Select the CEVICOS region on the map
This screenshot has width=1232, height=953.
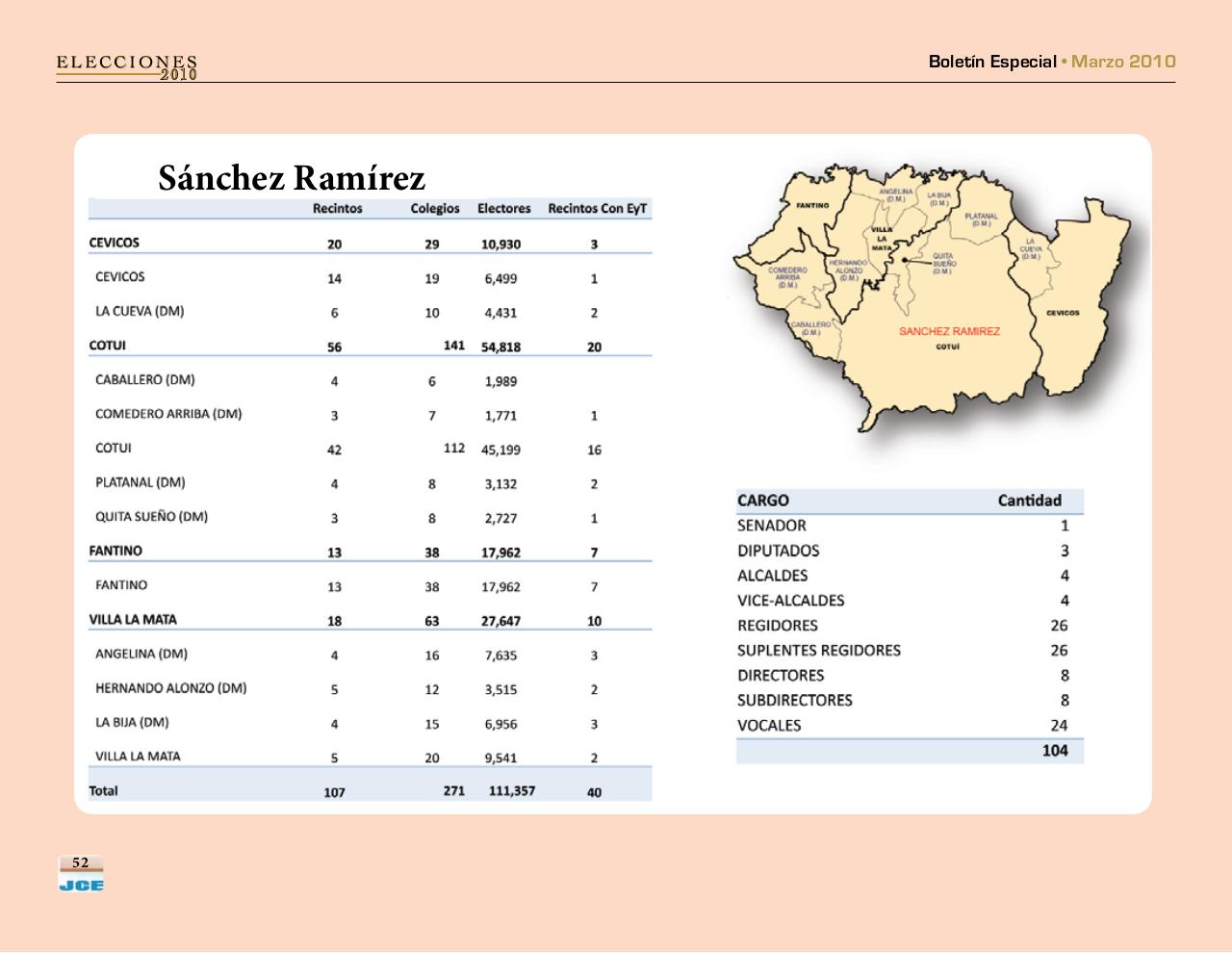pos(1065,313)
